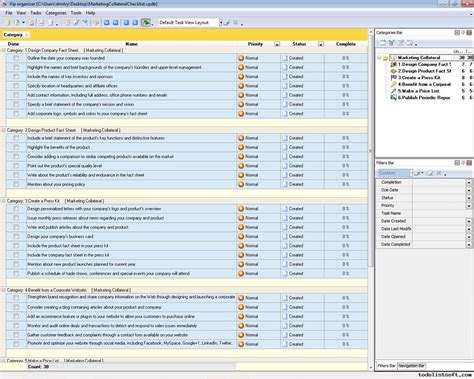Click the pin icon in the Filters Bar header
The width and height of the screenshot is (474, 379).
(x=463, y=163)
